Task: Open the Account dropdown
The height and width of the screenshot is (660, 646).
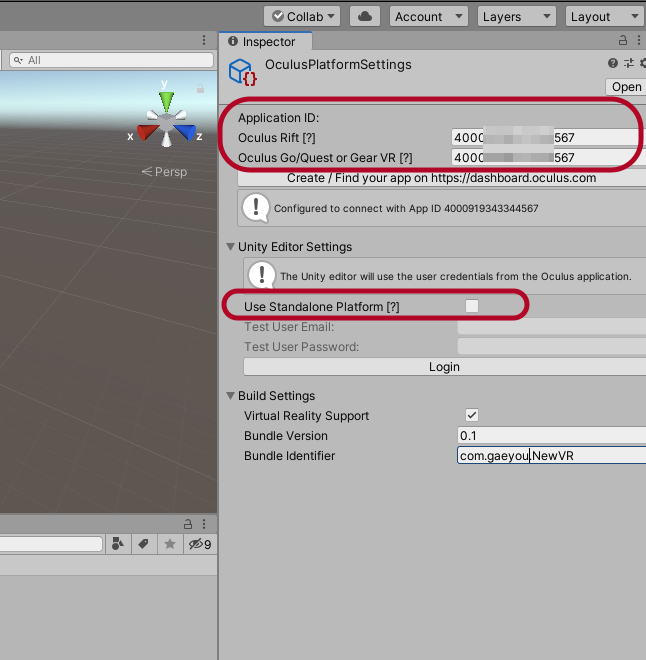Action: (x=428, y=16)
